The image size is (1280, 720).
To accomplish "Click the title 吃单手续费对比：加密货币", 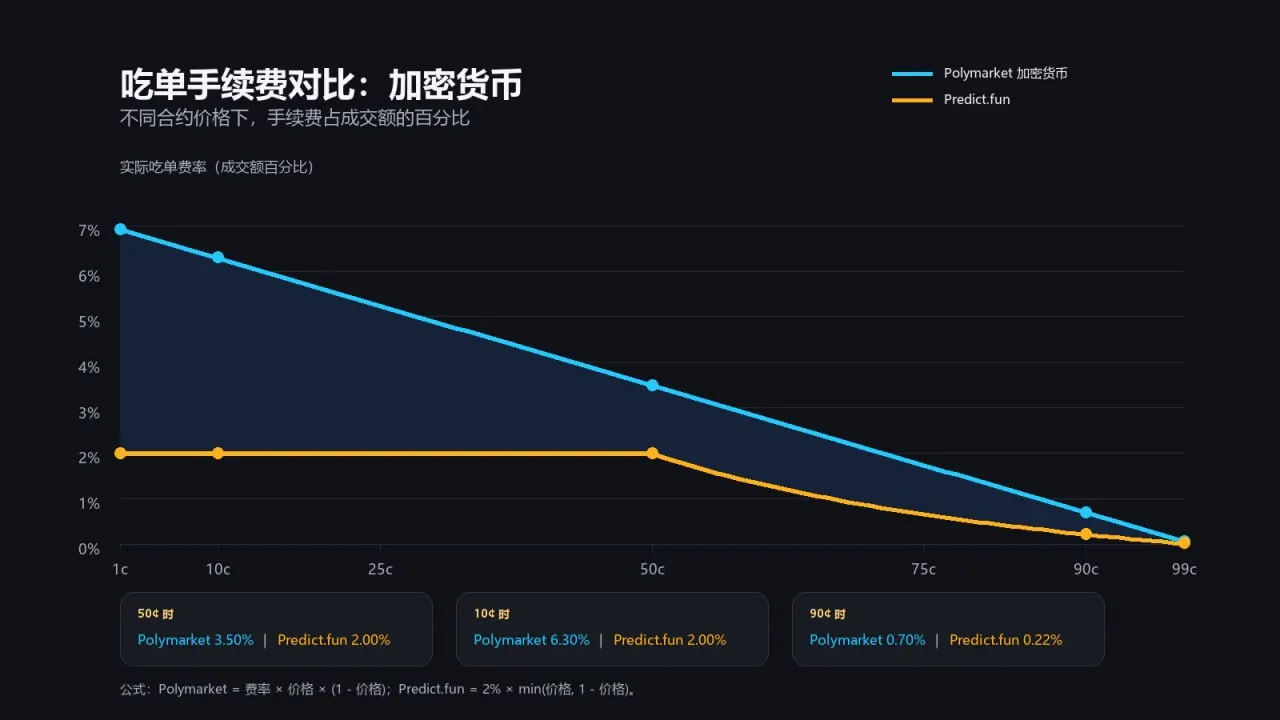I will tap(321, 85).
